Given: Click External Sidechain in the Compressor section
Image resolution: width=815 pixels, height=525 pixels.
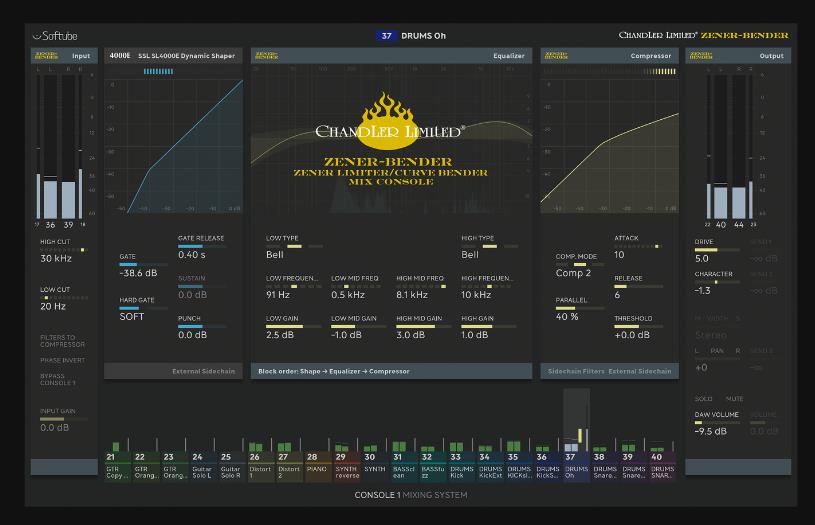Looking at the screenshot, I should 640,371.
